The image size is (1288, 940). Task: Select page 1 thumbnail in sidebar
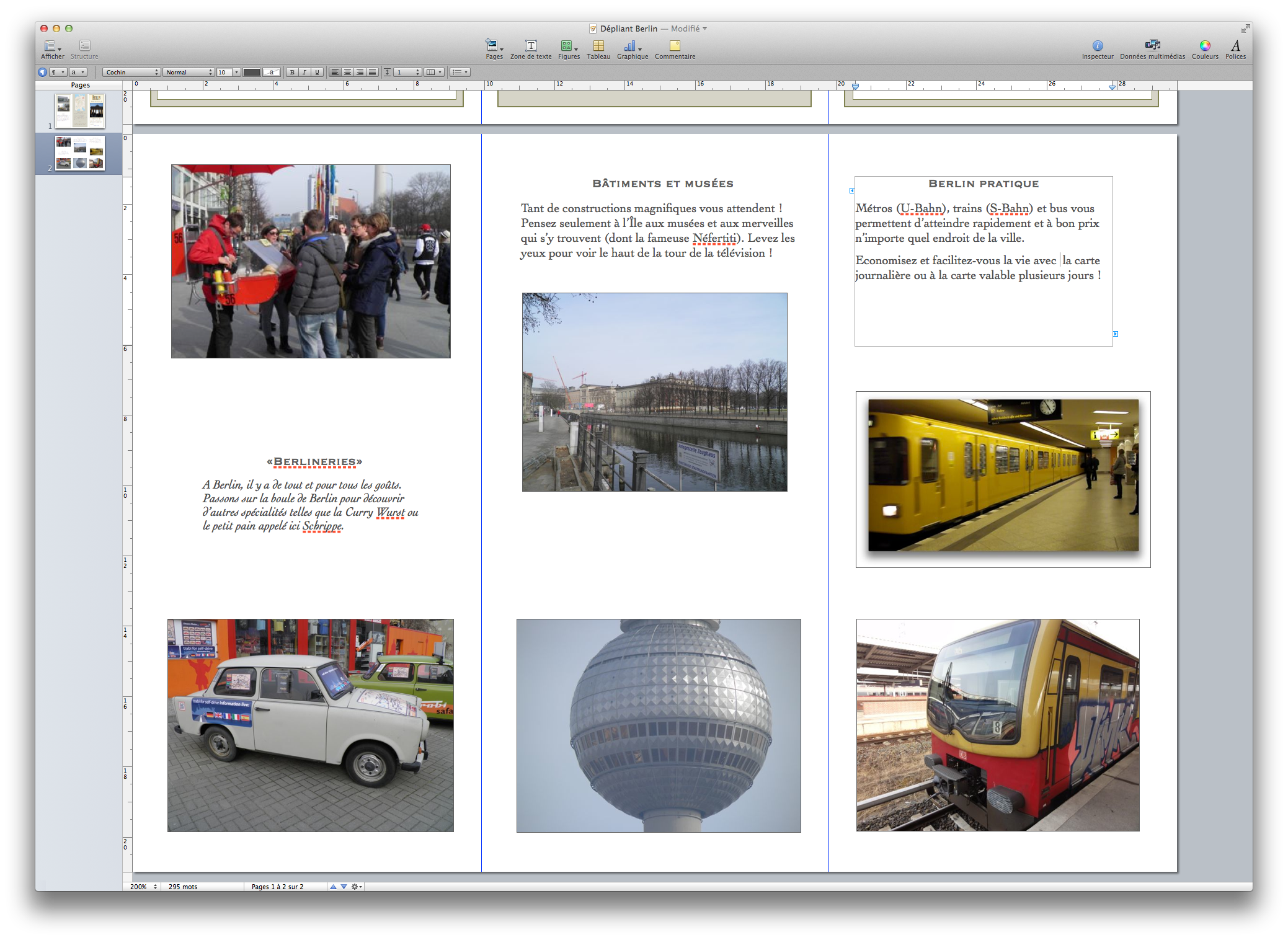coord(80,111)
